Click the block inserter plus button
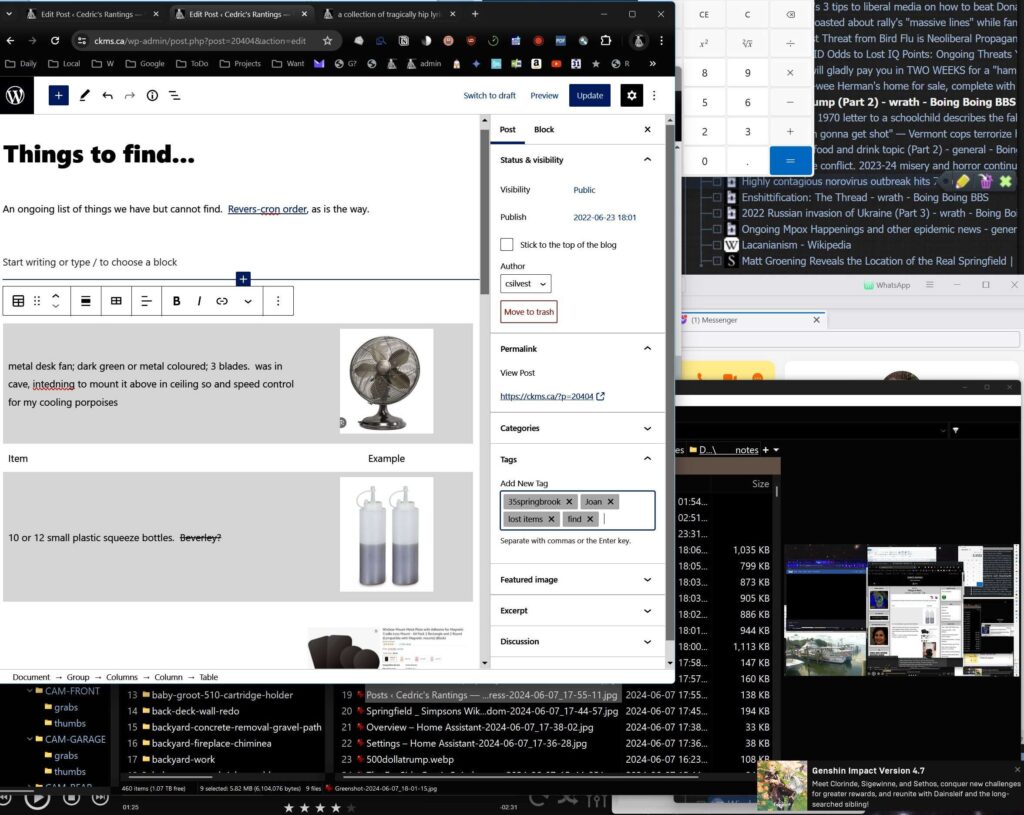Viewport: 1024px width, 815px height. [x=59, y=96]
